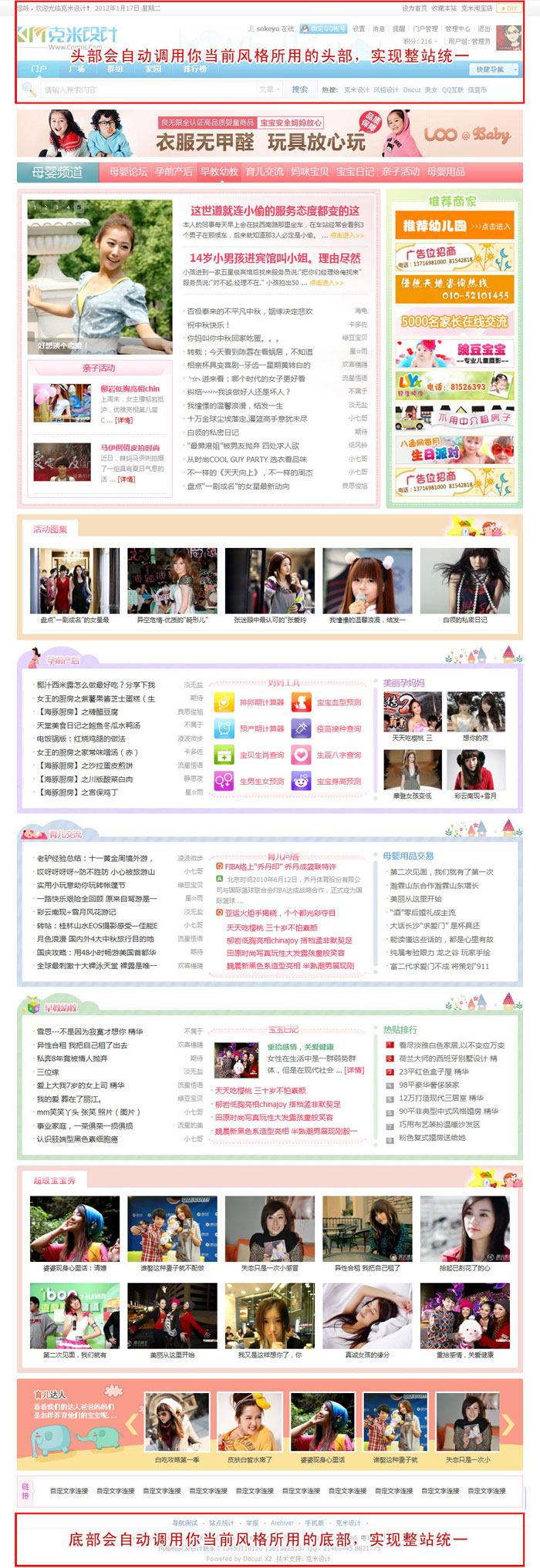
Task: Open 马伊俐俏皮拍时尚 activity title
Action: click(x=130, y=448)
